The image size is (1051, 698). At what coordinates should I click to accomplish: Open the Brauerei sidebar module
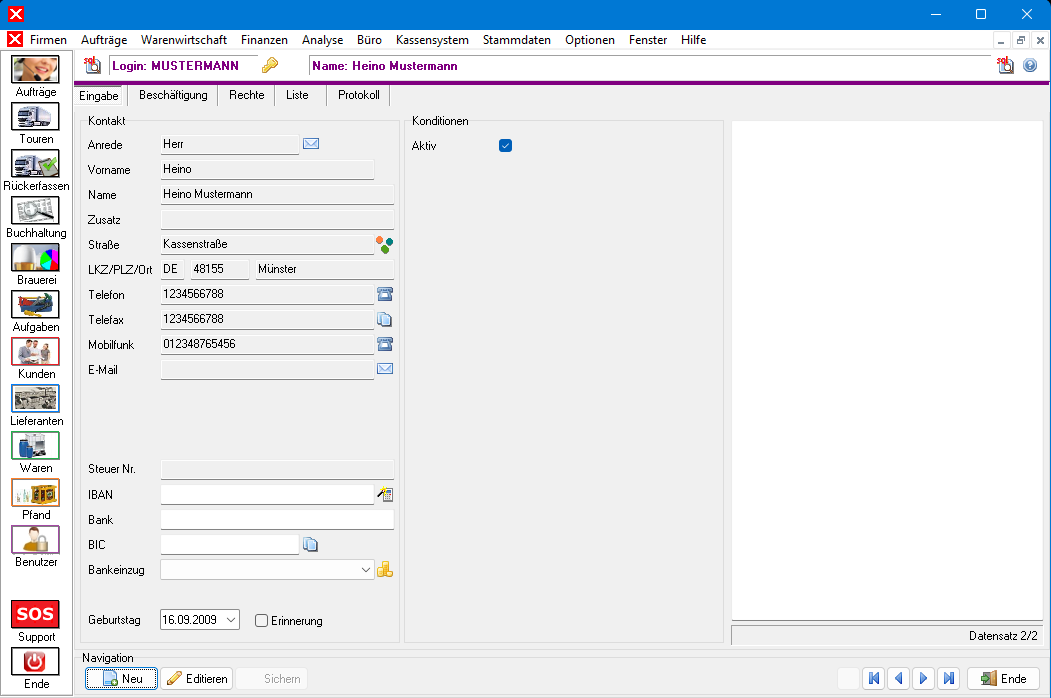[x=35, y=258]
